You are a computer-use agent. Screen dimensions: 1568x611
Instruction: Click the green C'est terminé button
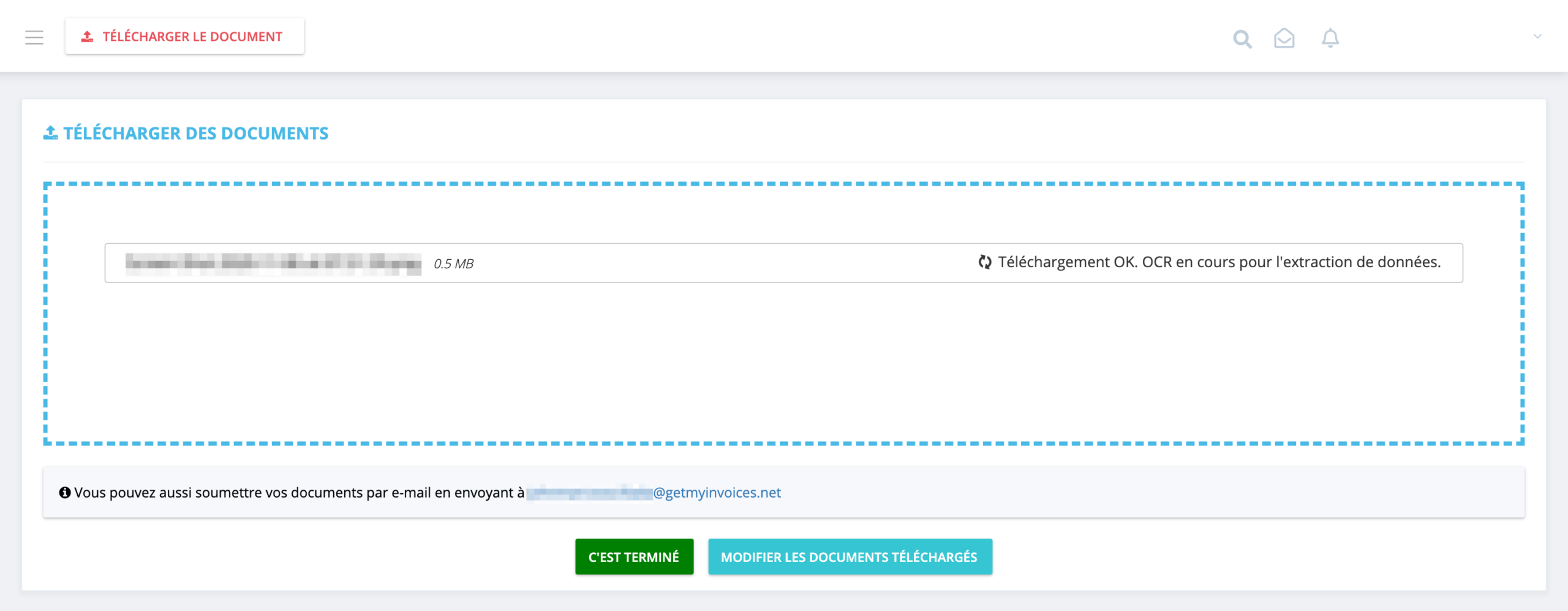click(634, 556)
